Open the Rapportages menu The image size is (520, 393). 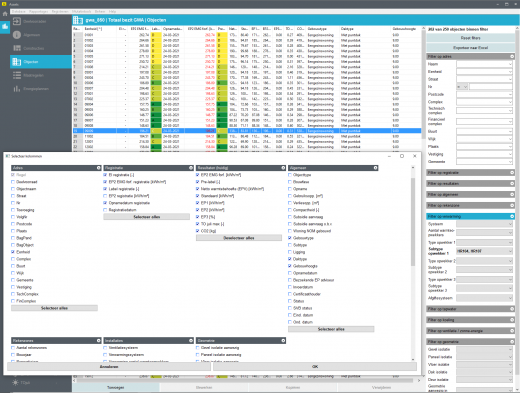(39, 11)
